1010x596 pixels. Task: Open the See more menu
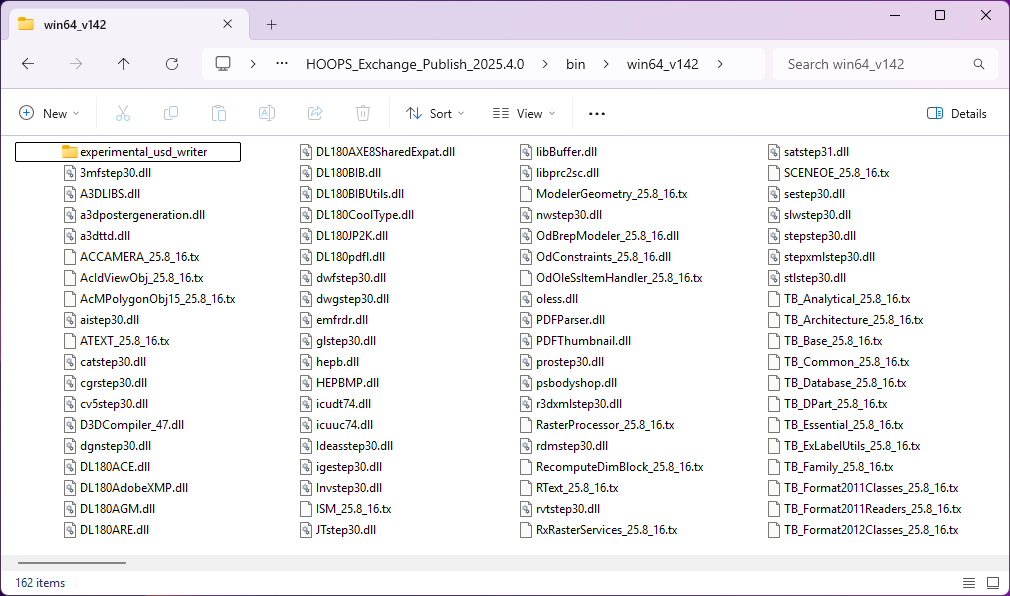596,113
